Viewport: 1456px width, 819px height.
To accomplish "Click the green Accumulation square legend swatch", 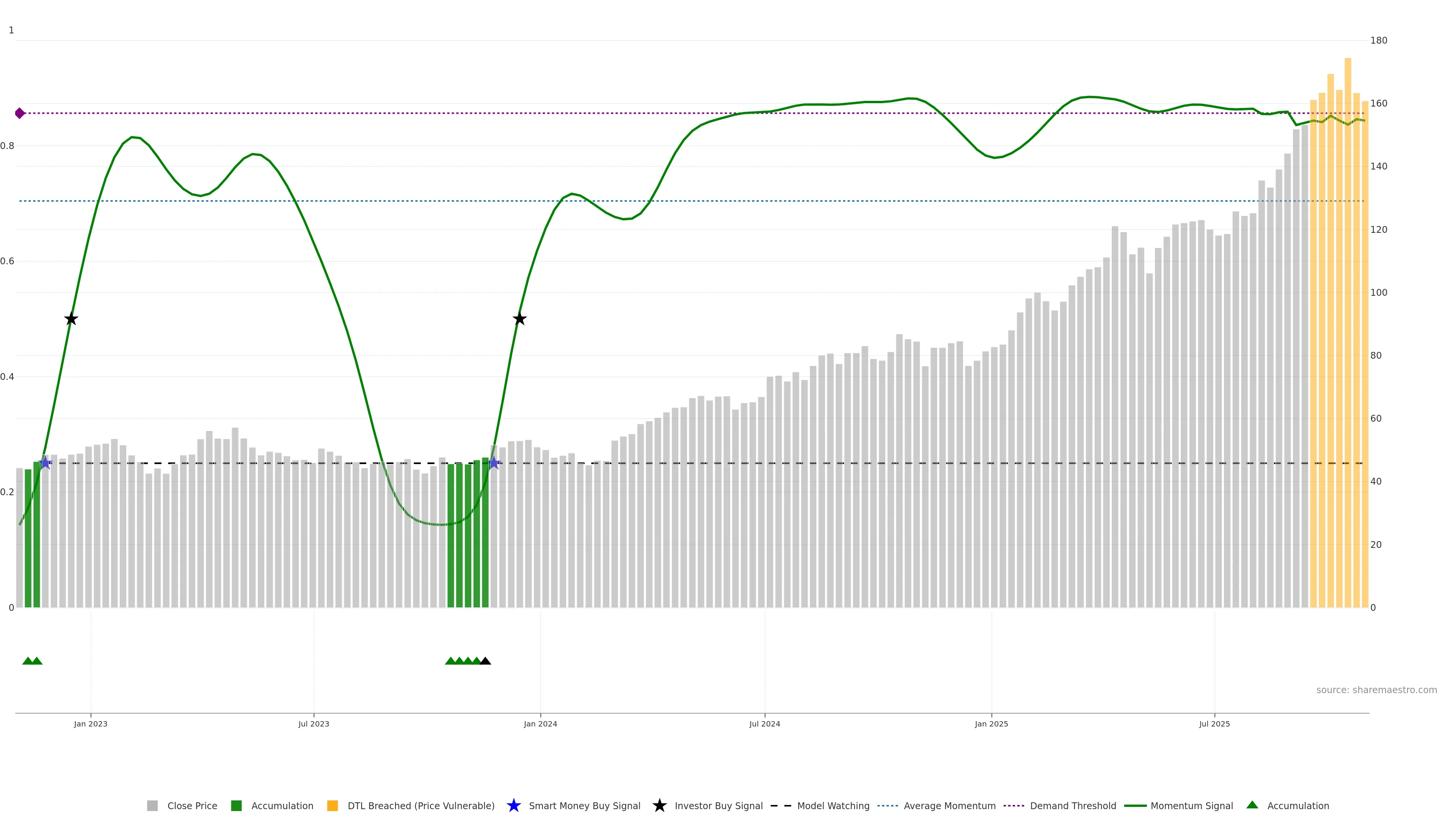I will pyautogui.click(x=236, y=805).
